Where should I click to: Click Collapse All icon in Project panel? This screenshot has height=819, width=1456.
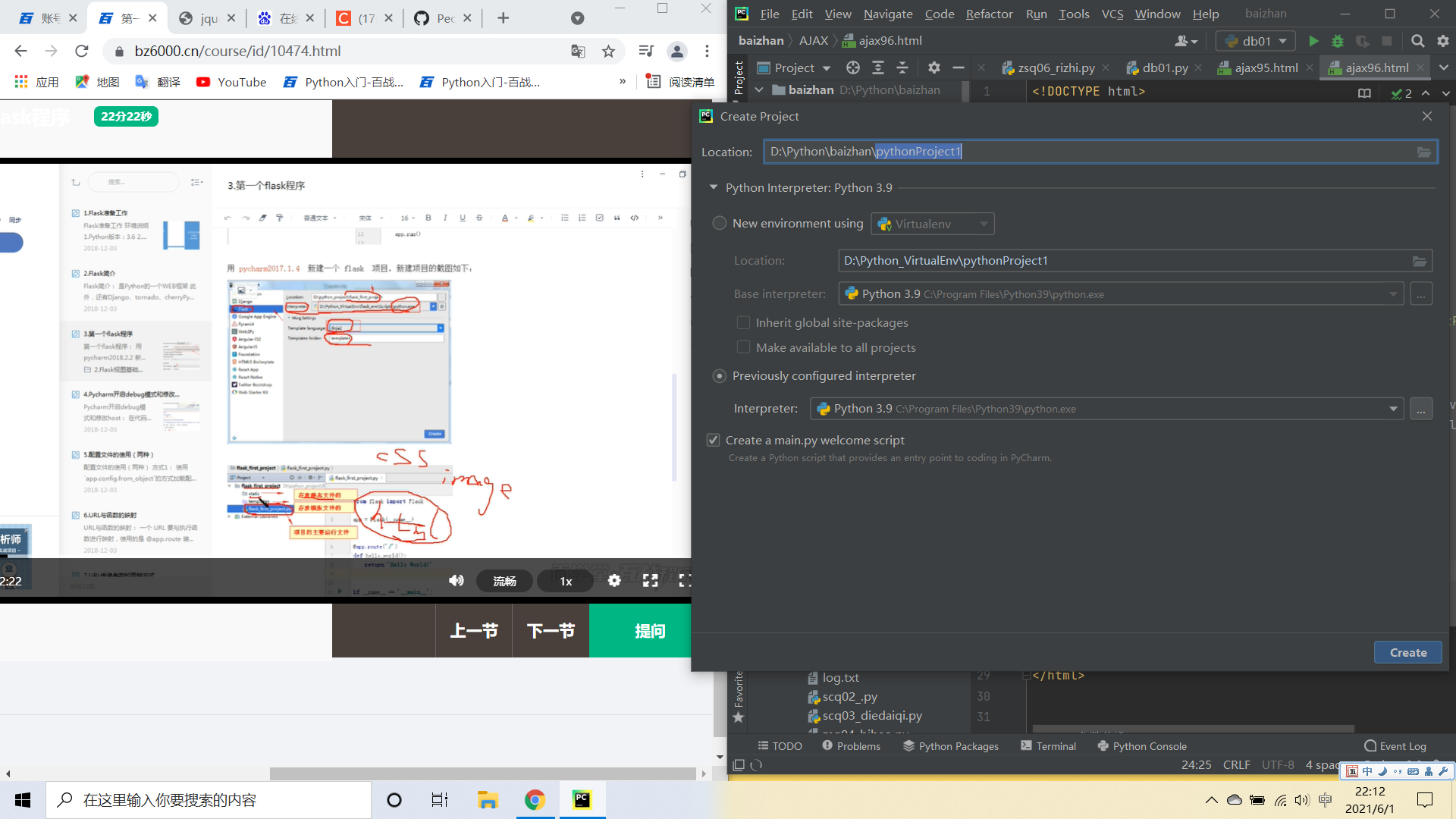pos(902,68)
